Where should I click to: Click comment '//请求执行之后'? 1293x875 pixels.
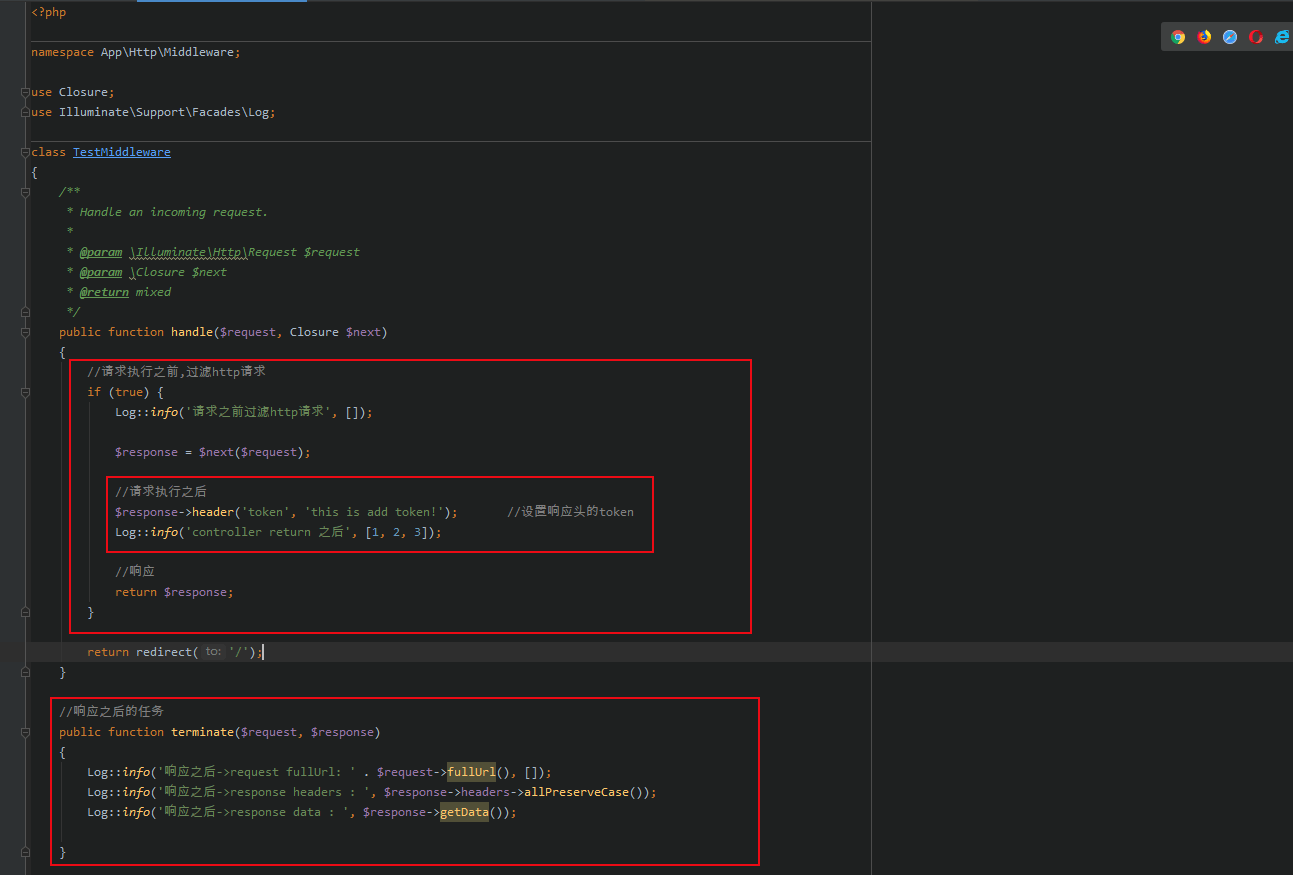pos(161,492)
